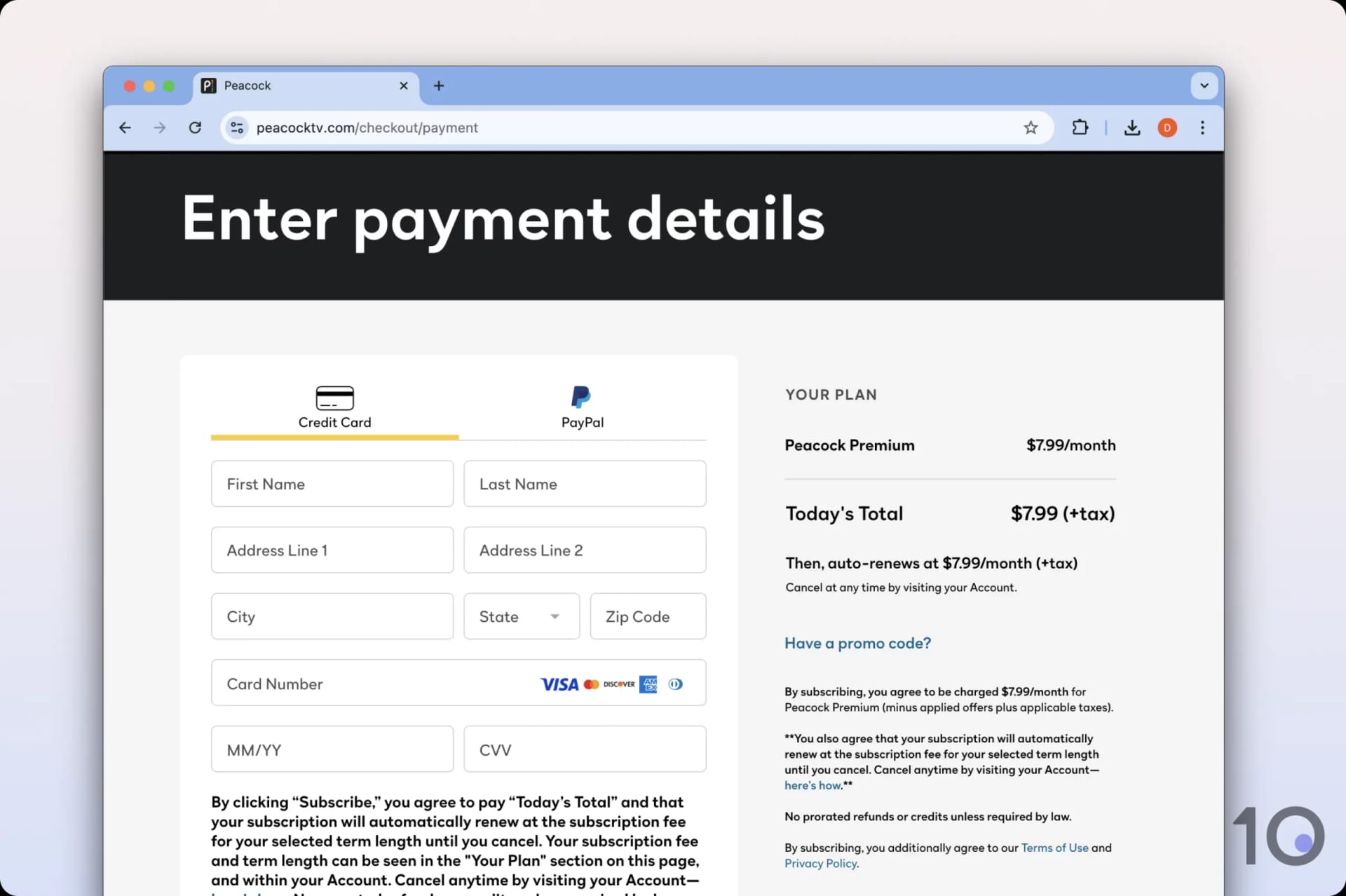Click the 'YOUR PLAN' label

[x=831, y=395]
